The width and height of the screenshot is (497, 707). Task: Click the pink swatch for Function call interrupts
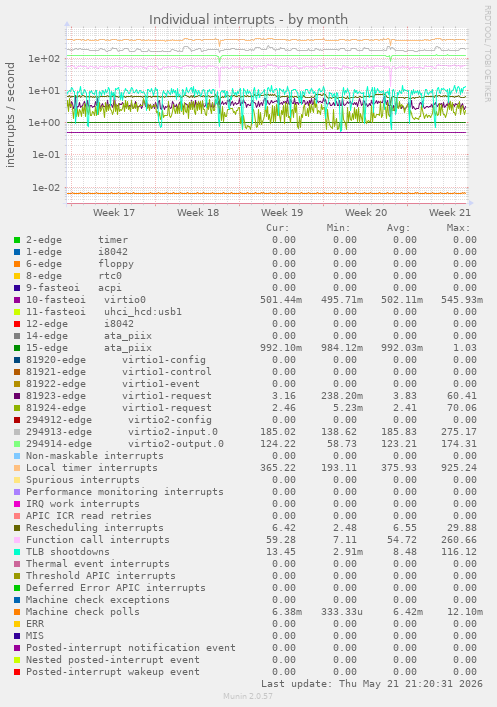point(17,540)
